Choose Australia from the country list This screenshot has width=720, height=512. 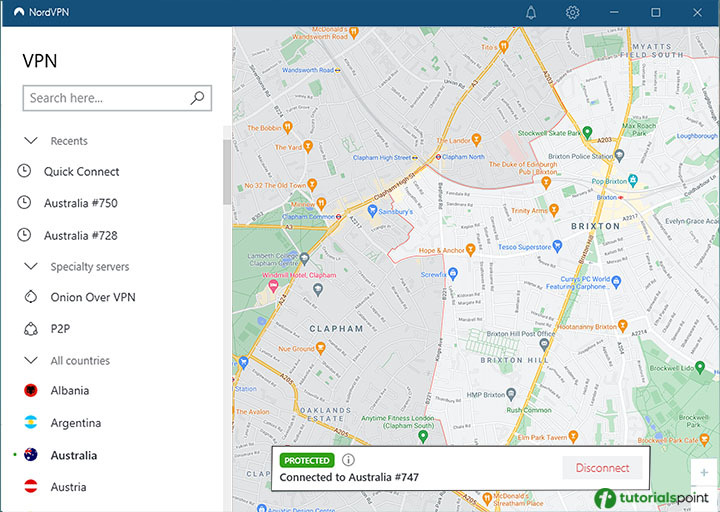click(73, 455)
